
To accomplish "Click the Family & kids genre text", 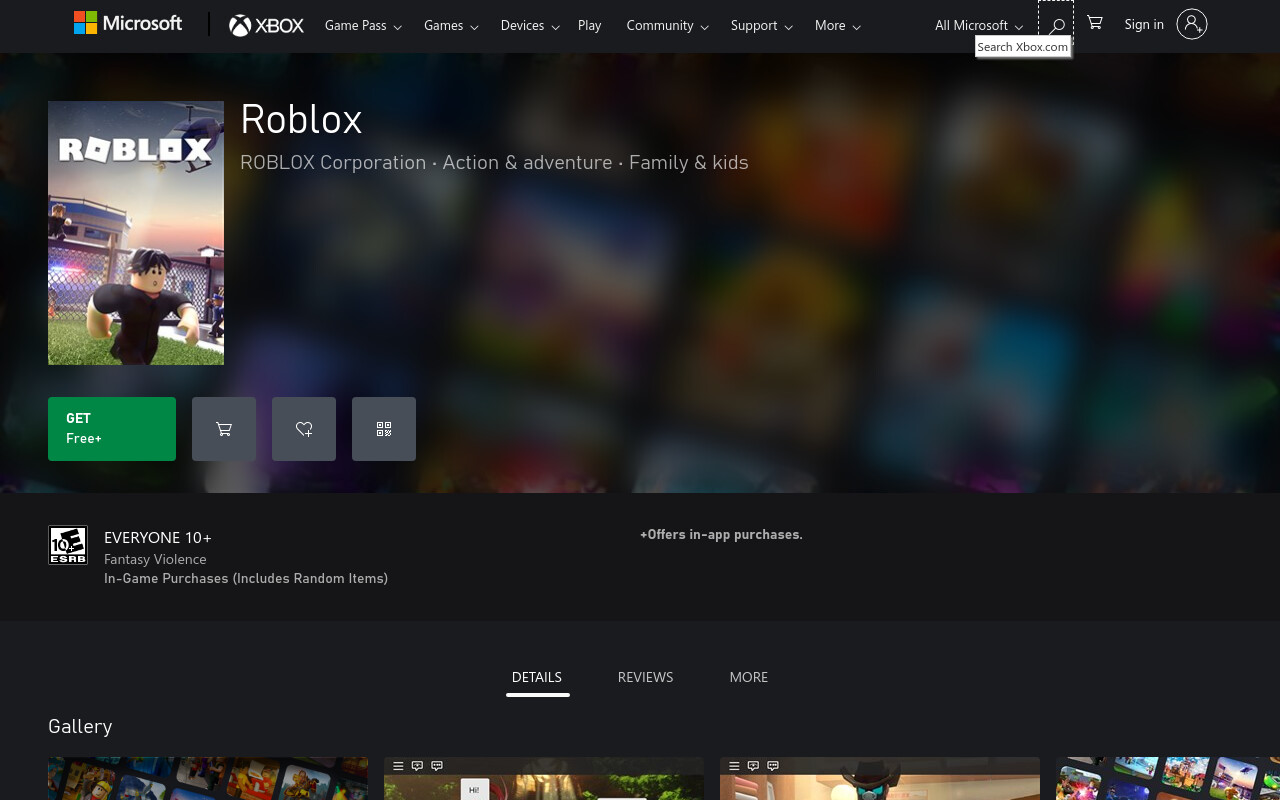I will pos(689,162).
